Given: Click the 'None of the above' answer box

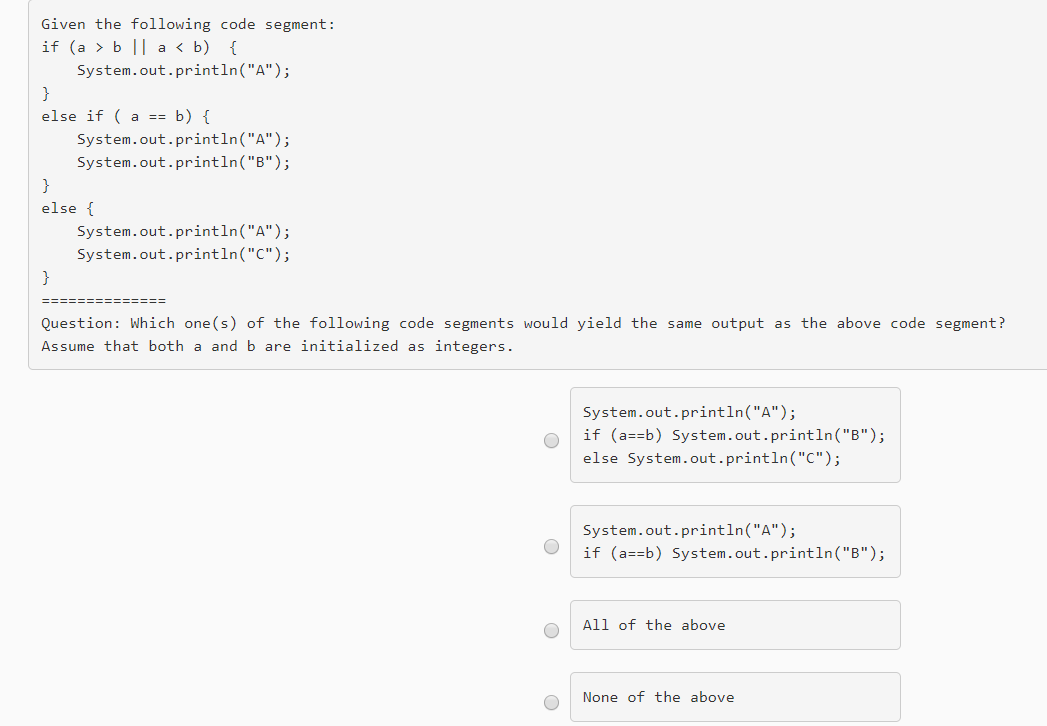Looking at the screenshot, I should pos(735,696).
